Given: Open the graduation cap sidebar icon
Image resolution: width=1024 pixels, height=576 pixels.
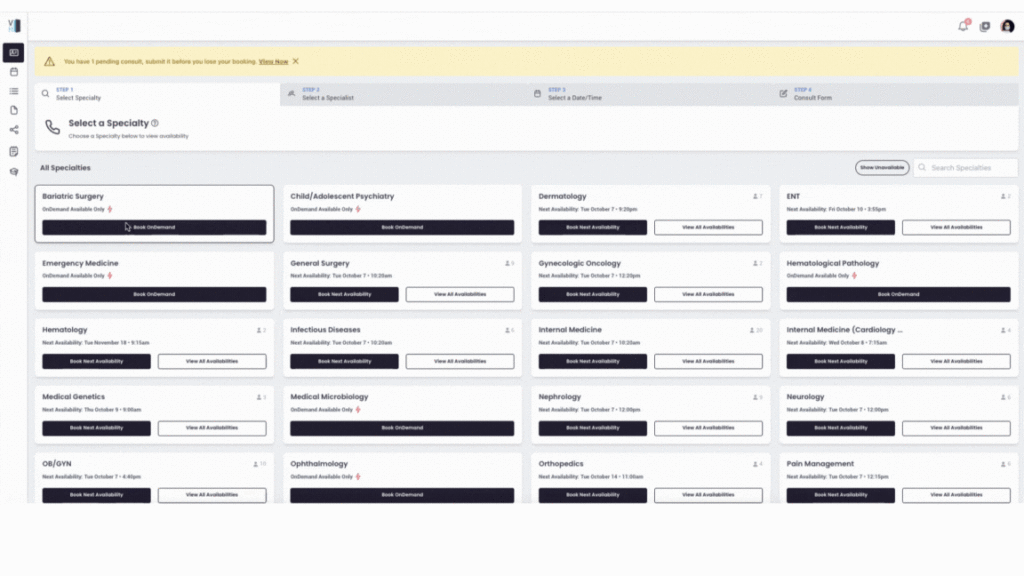Looking at the screenshot, I should click(14, 171).
